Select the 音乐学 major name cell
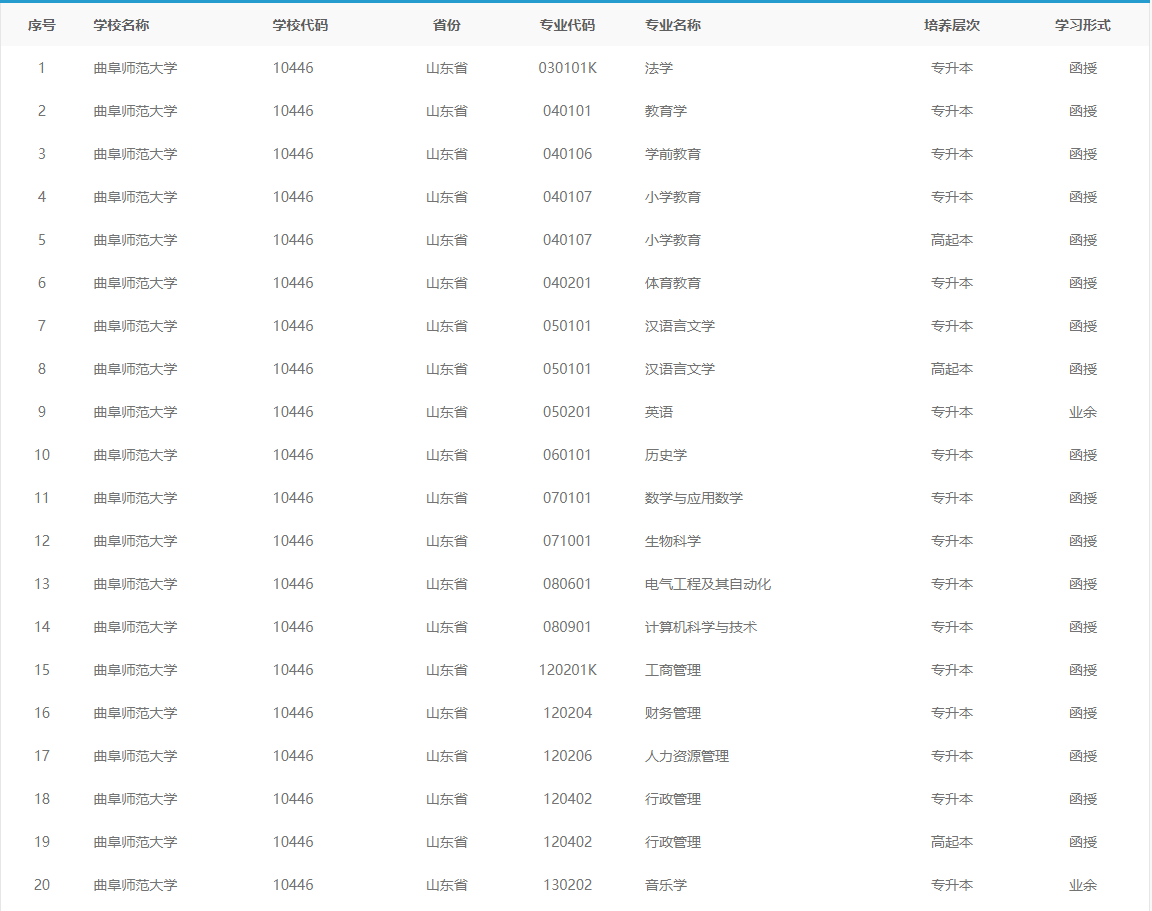Screen dimensions: 1152x911 (x=666, y=885)
